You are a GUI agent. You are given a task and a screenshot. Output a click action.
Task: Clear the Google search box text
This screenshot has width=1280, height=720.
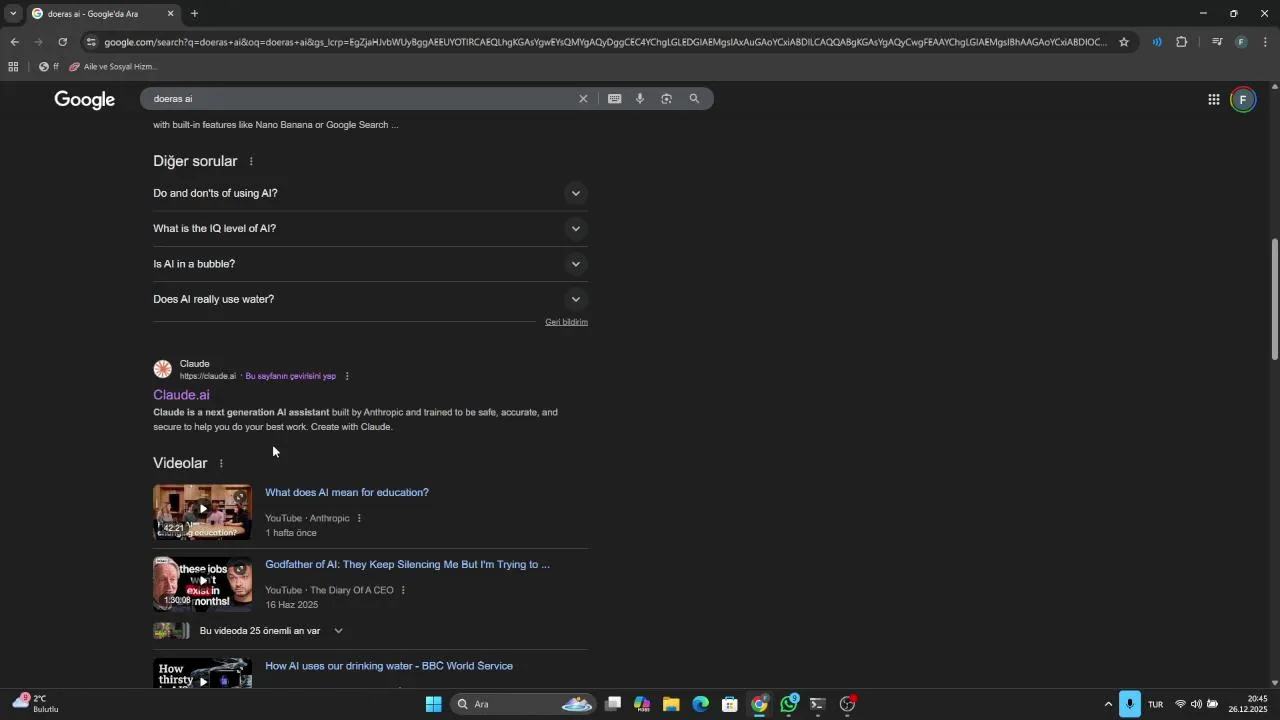(583, 99)
